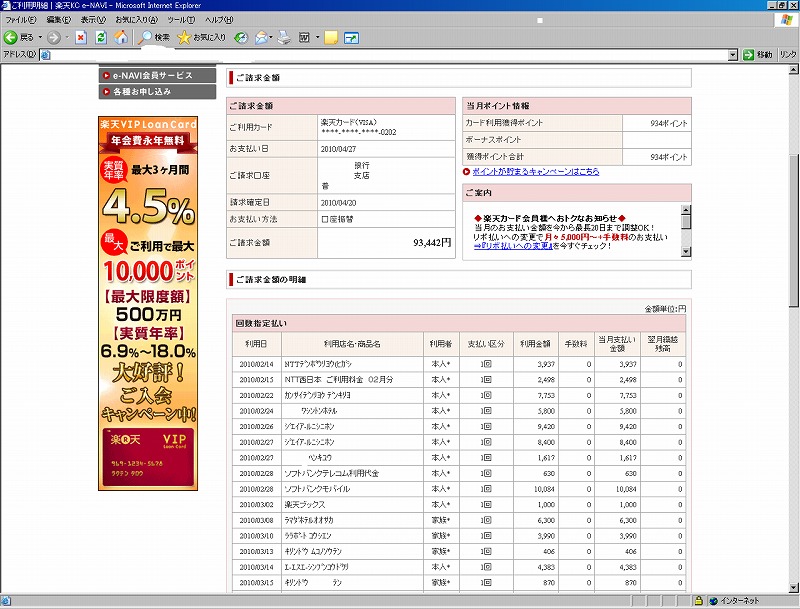Click the page icon in address bar
This screenshot has width=800, height=609.
point(45,55)
